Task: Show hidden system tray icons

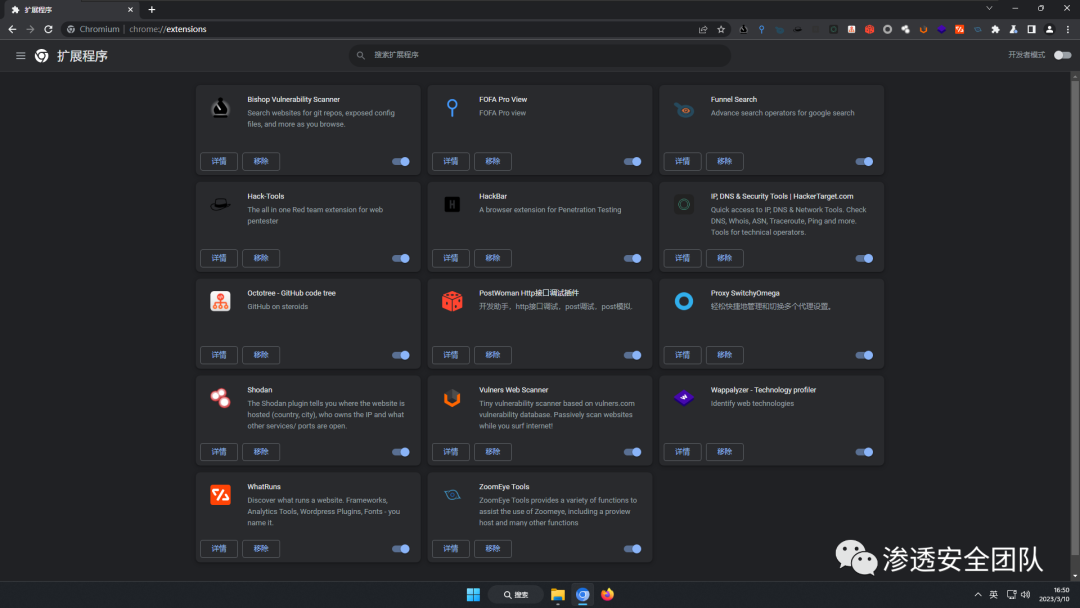Action: coord(977,595)
